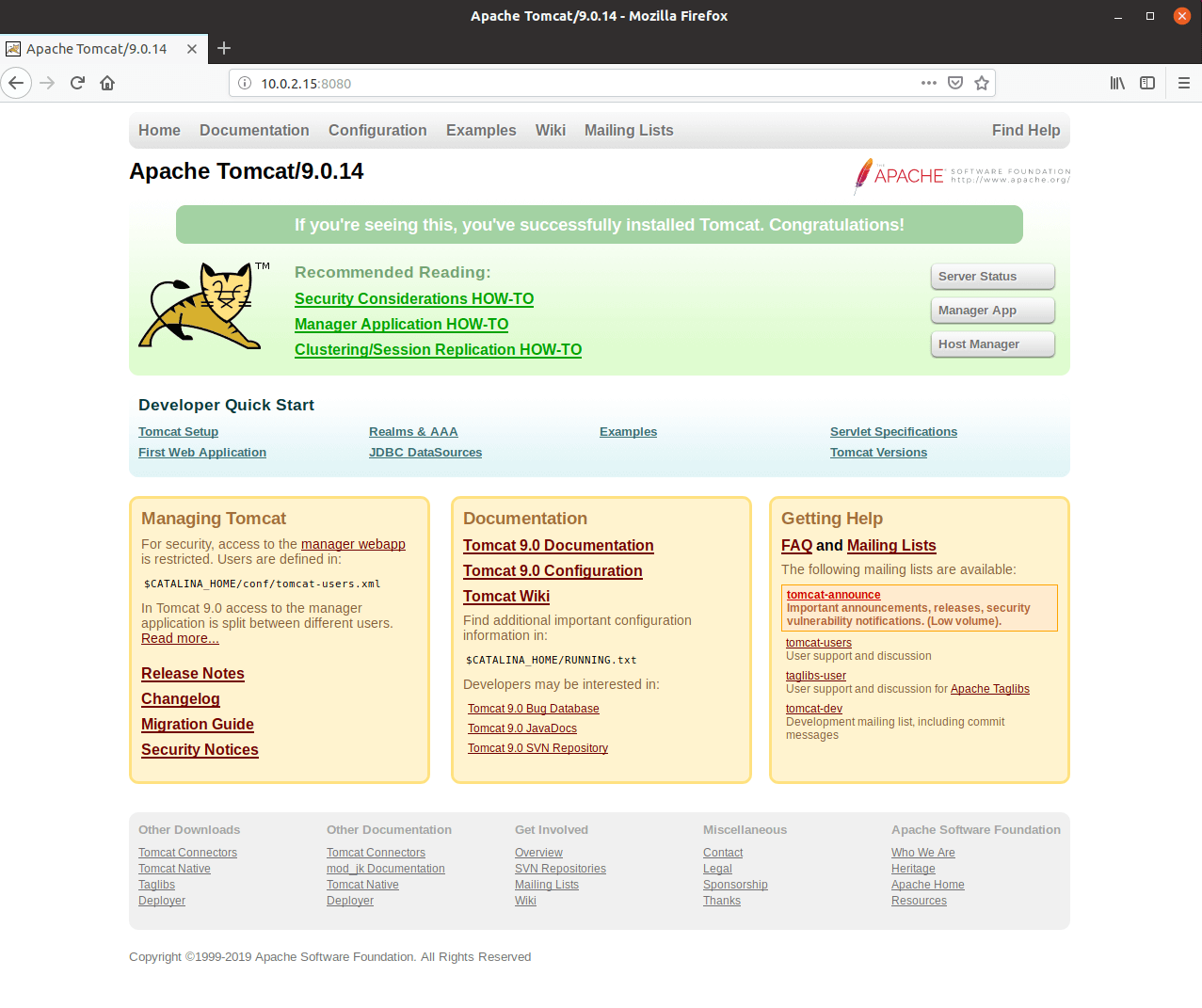Close the Apache Tomcat/9.0.14 tab

(192, 49)
